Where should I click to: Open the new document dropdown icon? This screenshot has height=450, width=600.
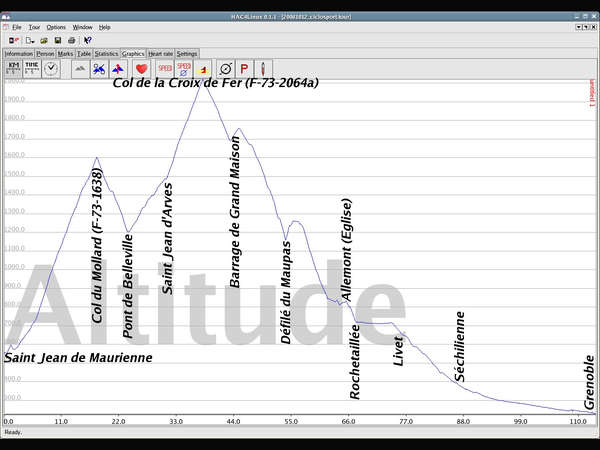pos(30,40)
